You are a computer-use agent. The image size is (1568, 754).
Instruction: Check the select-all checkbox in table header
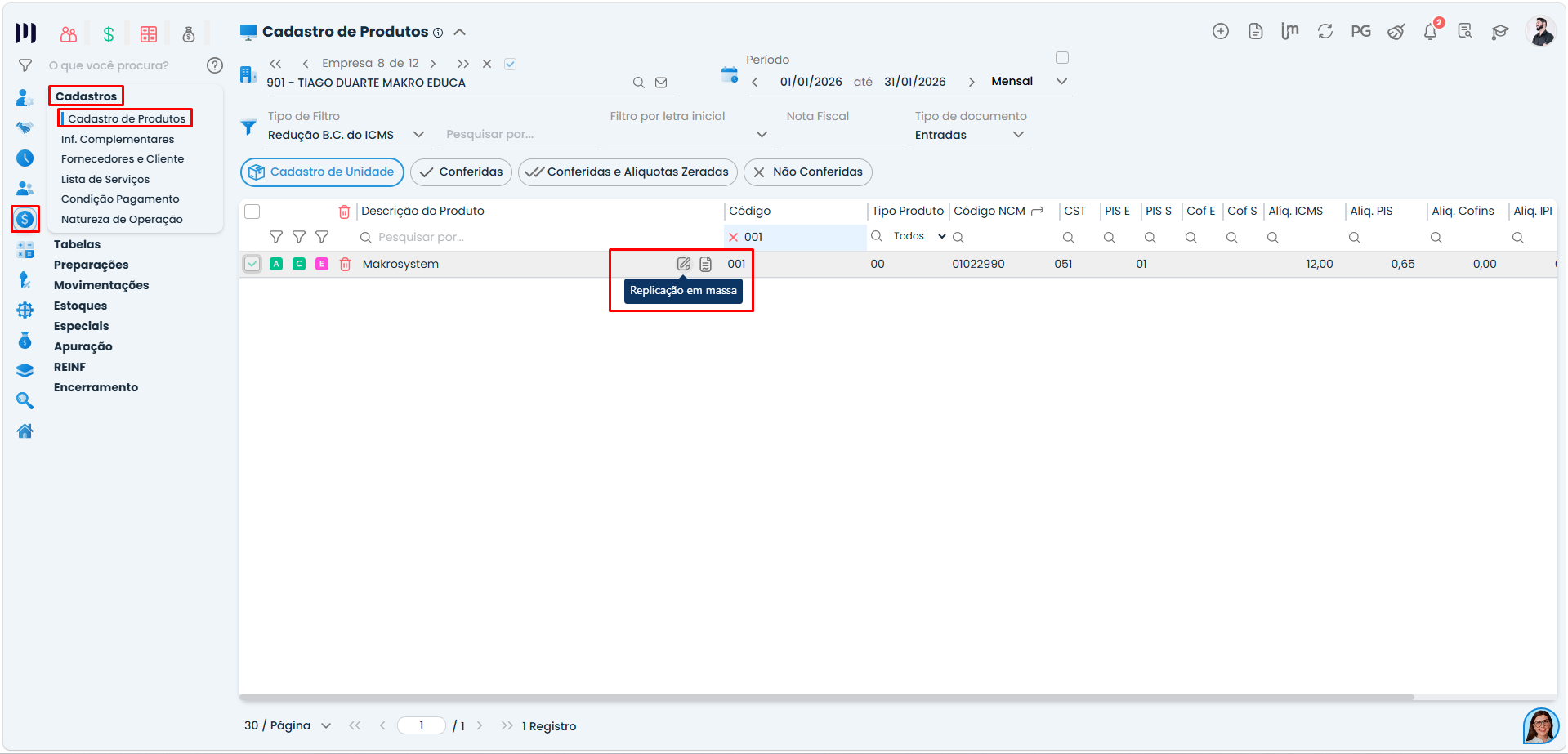pyautogui.click(x=252, y=212)
